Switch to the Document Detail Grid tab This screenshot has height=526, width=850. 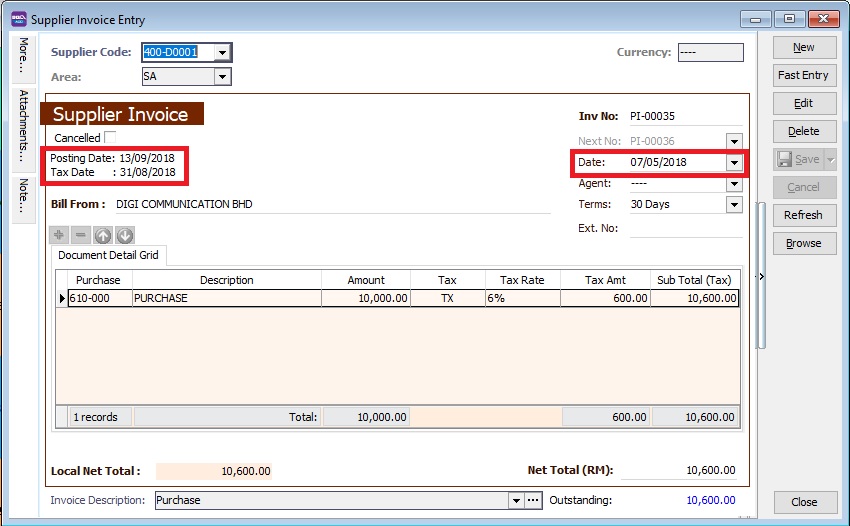(110, 255)
